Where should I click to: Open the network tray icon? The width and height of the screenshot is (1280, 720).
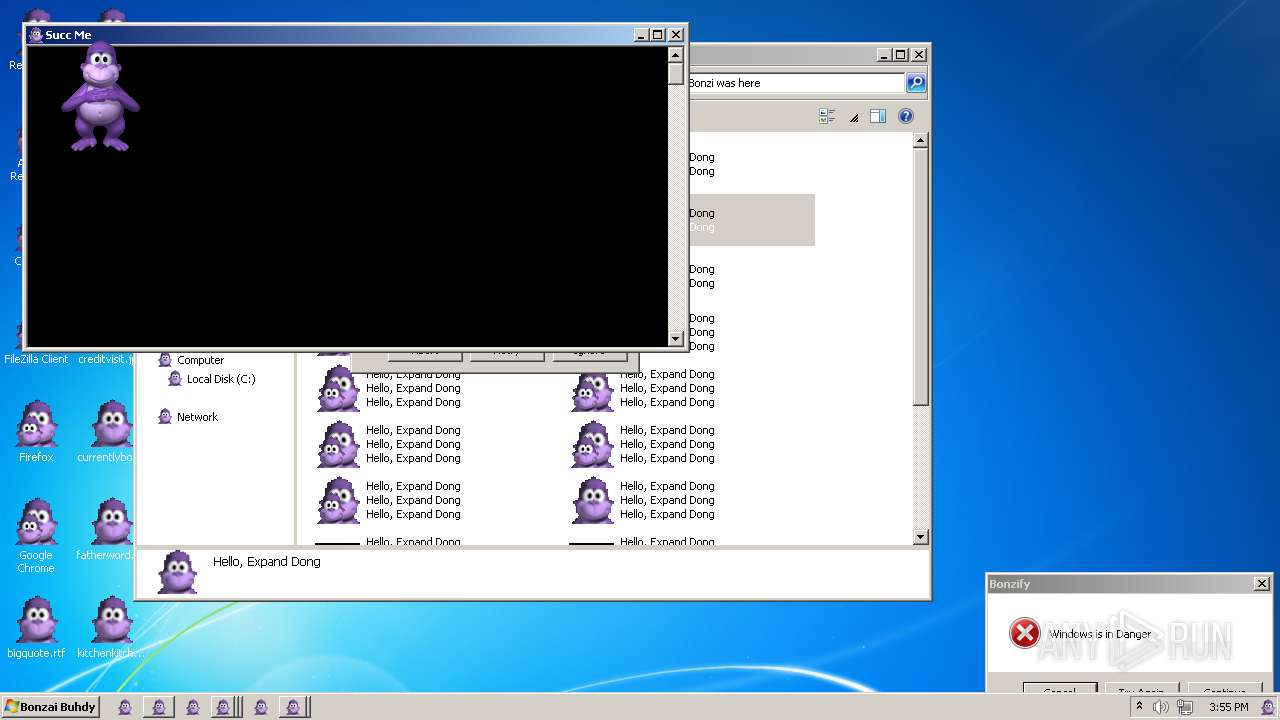coord(1185,707)
